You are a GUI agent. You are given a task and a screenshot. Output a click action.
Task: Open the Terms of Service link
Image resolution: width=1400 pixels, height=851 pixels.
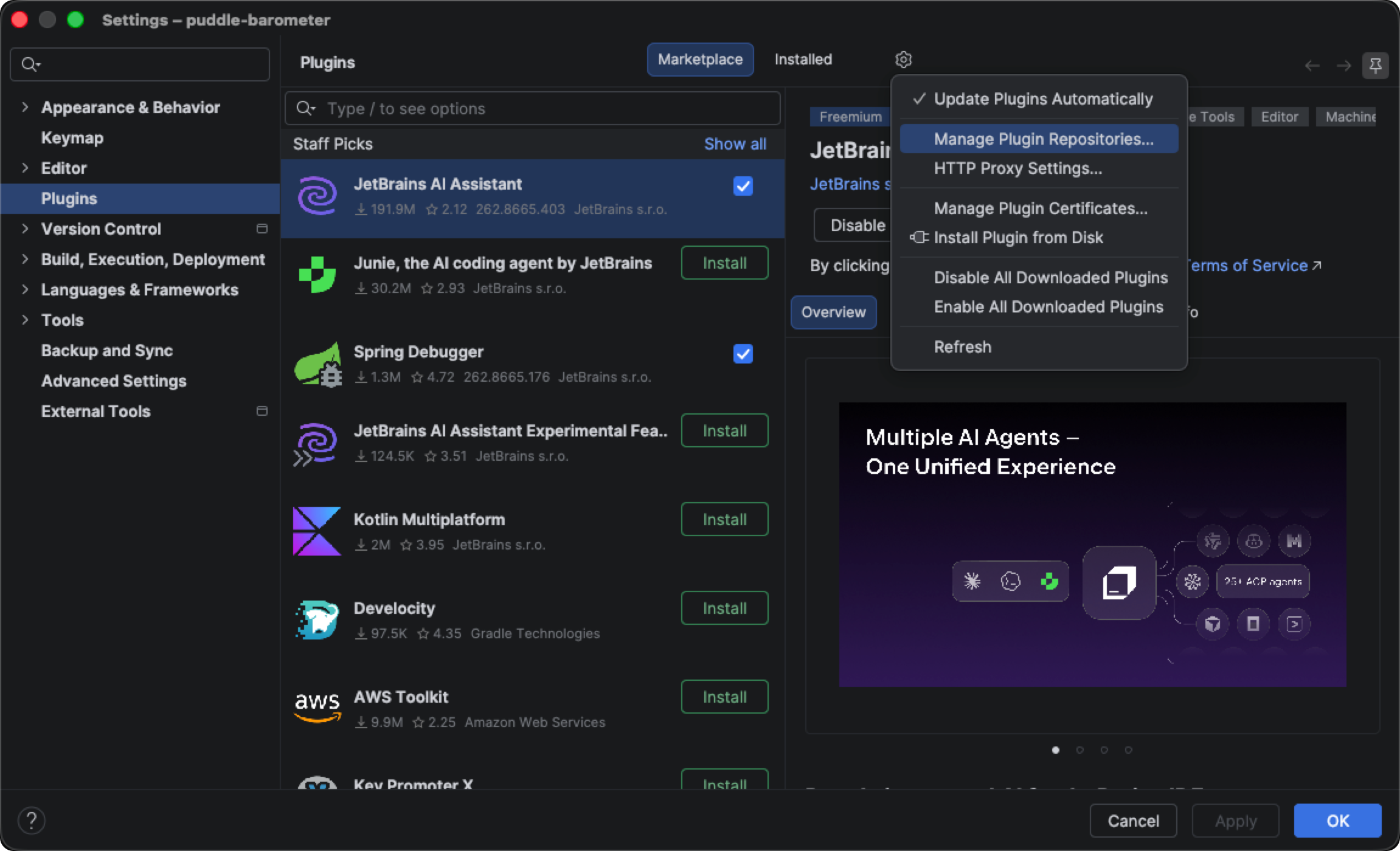point(1253,266)
